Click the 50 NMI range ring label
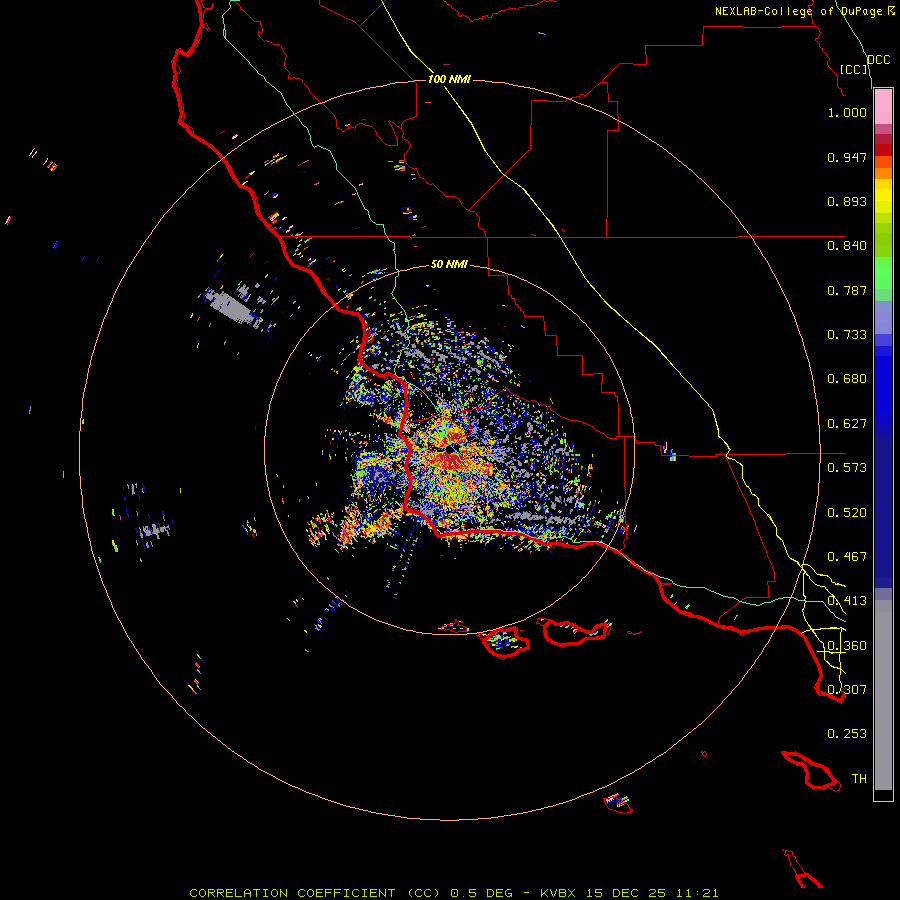Screen dimensions: 900x900 tap(449, 264)
